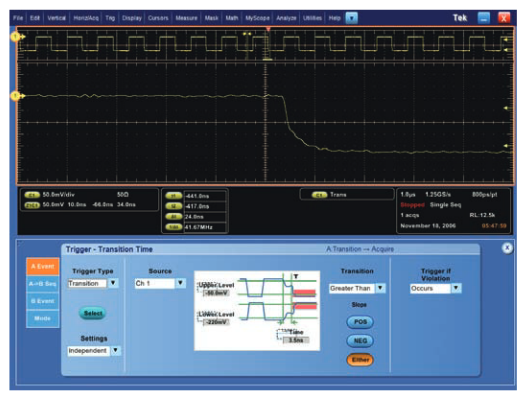
Task: Click the 'Stopped' acquisition status text
Action: (412, 205)
